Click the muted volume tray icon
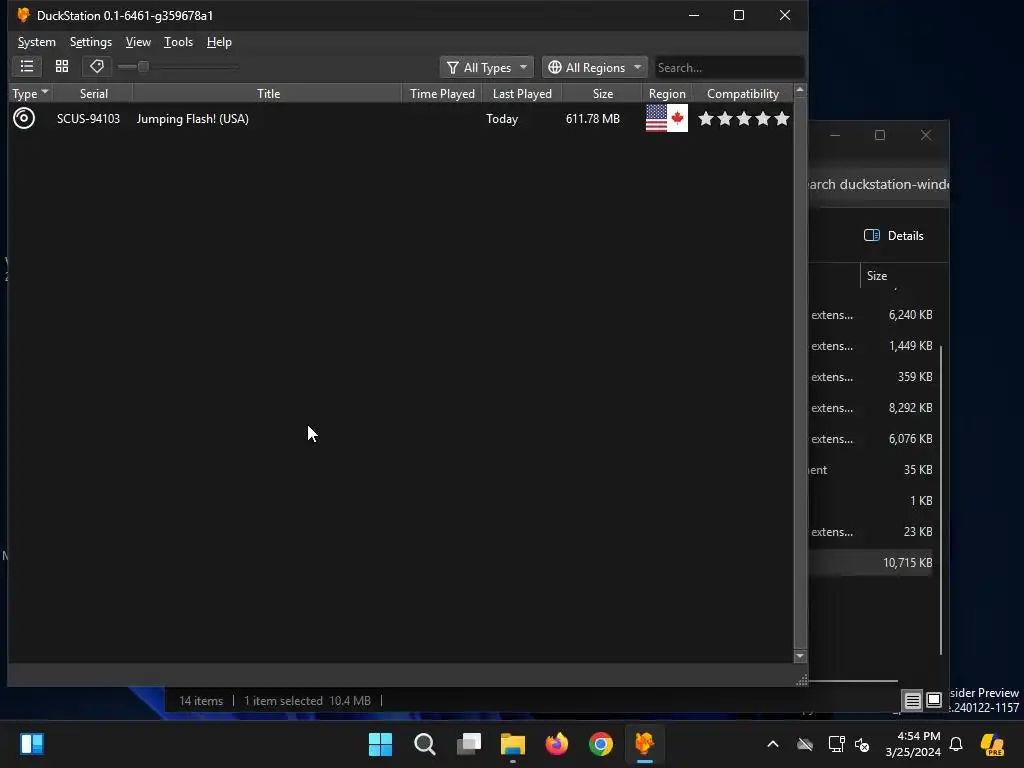Viewport: 1024px width, 768px height. [x=862, y=744]
